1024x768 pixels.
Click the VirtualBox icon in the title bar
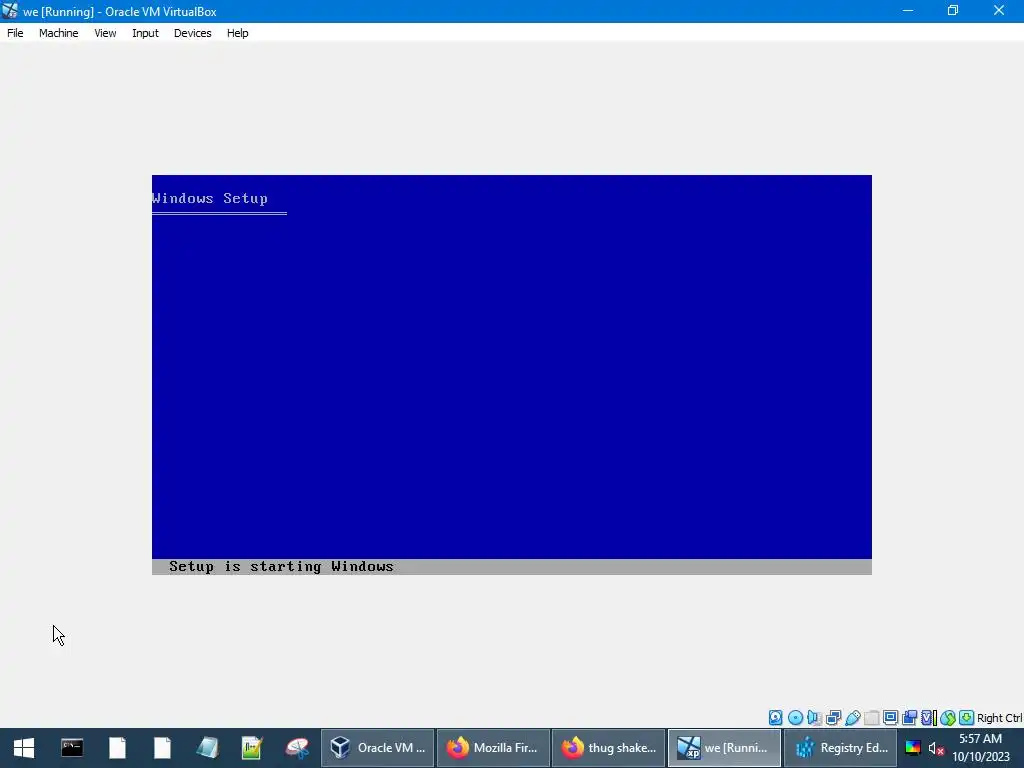10,11
